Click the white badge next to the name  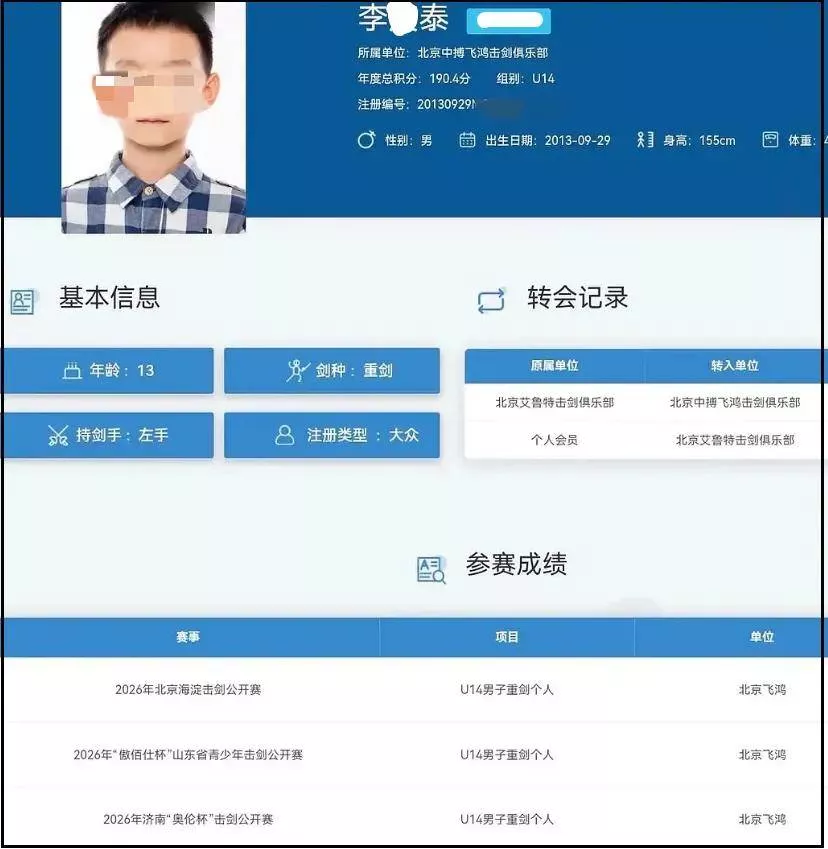click(x=508, y=21)
